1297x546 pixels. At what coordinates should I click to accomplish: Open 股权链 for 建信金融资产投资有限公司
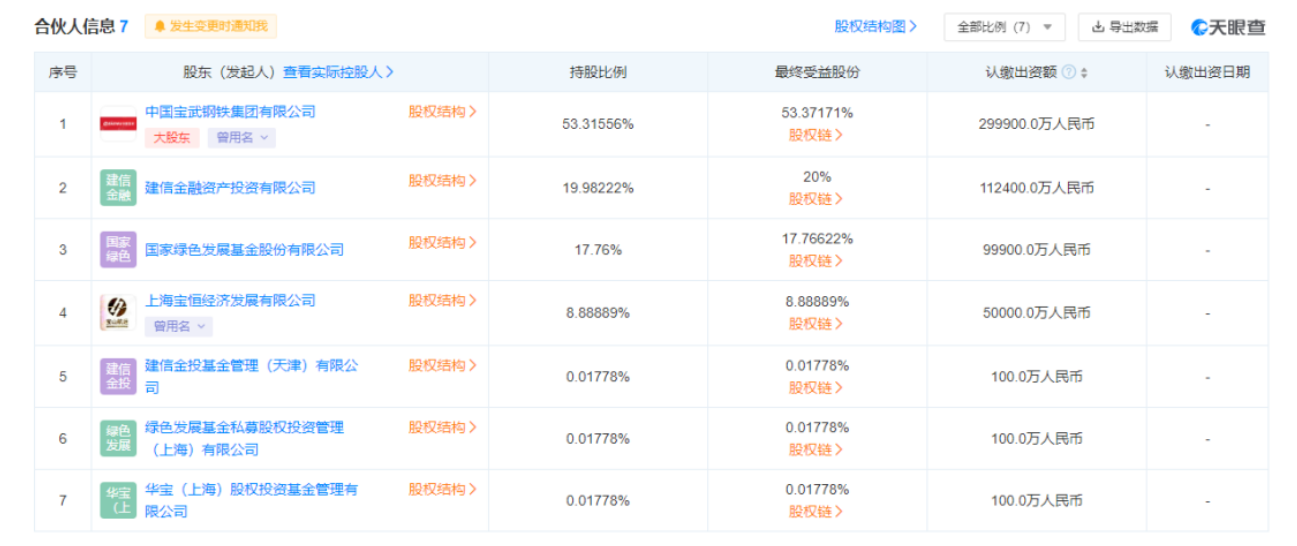(x=816, y=199)
